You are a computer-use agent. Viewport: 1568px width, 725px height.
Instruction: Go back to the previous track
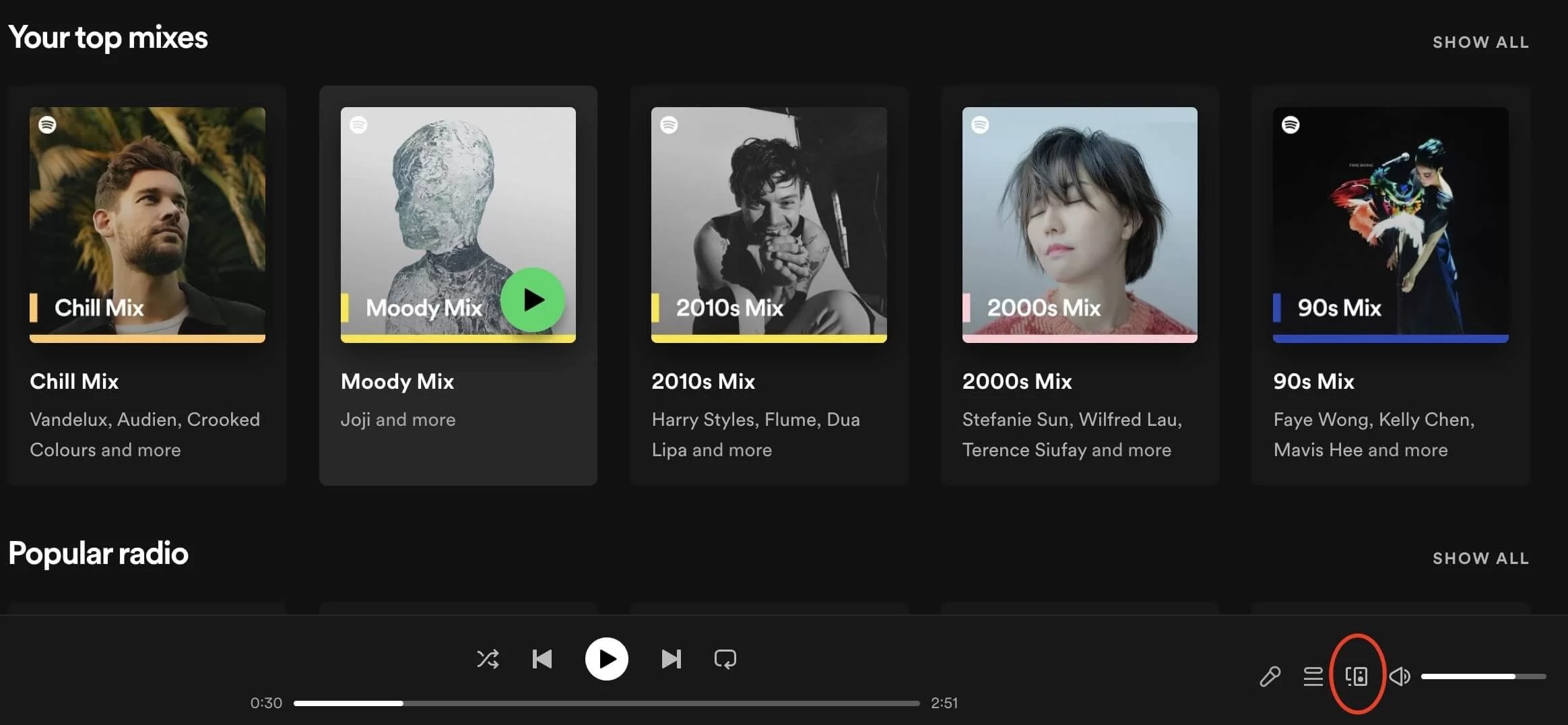tap(542, 659)
